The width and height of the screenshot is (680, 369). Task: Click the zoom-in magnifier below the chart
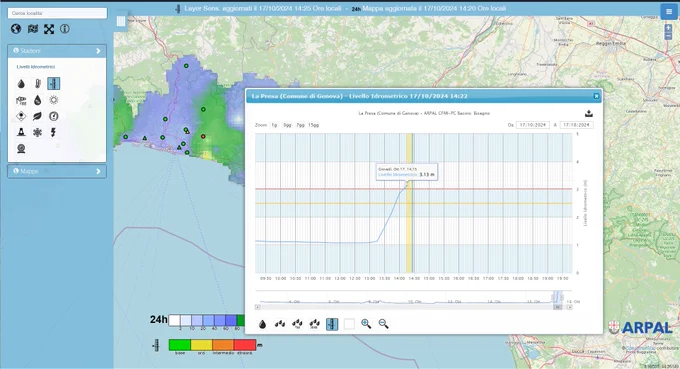[366, 324]
